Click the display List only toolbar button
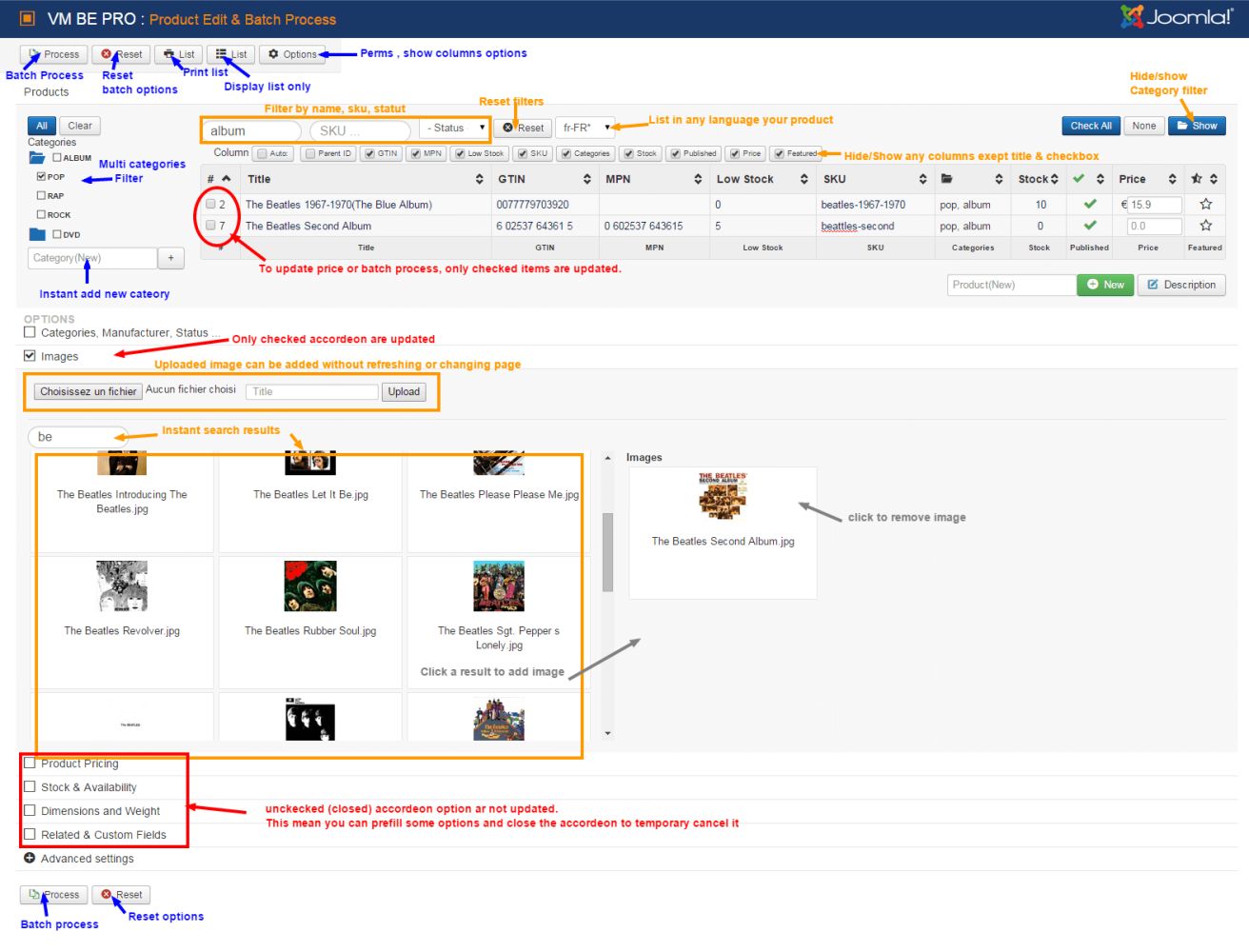This screenshot has height=952, width=1249. (231, 54)
